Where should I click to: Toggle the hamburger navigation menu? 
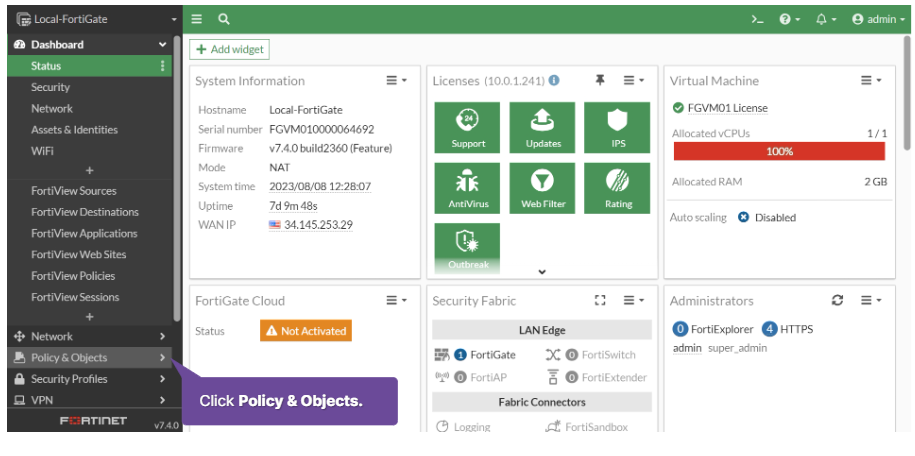197,19
